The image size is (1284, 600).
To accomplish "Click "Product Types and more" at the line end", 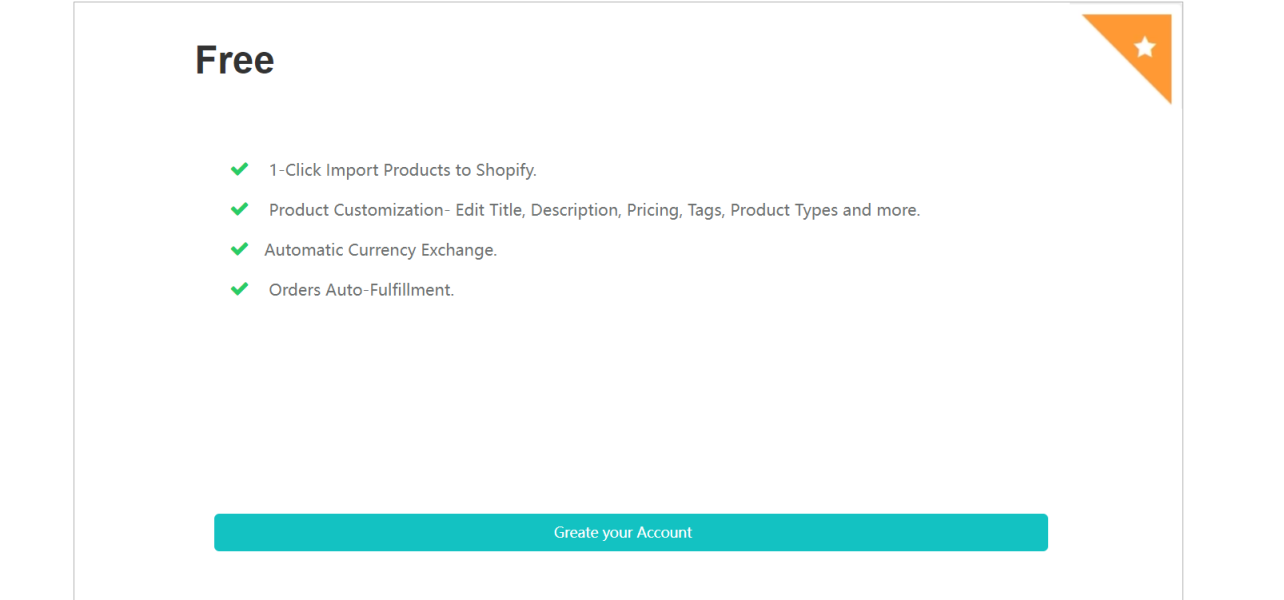I will pyautogui.click(x=825, y=210).
